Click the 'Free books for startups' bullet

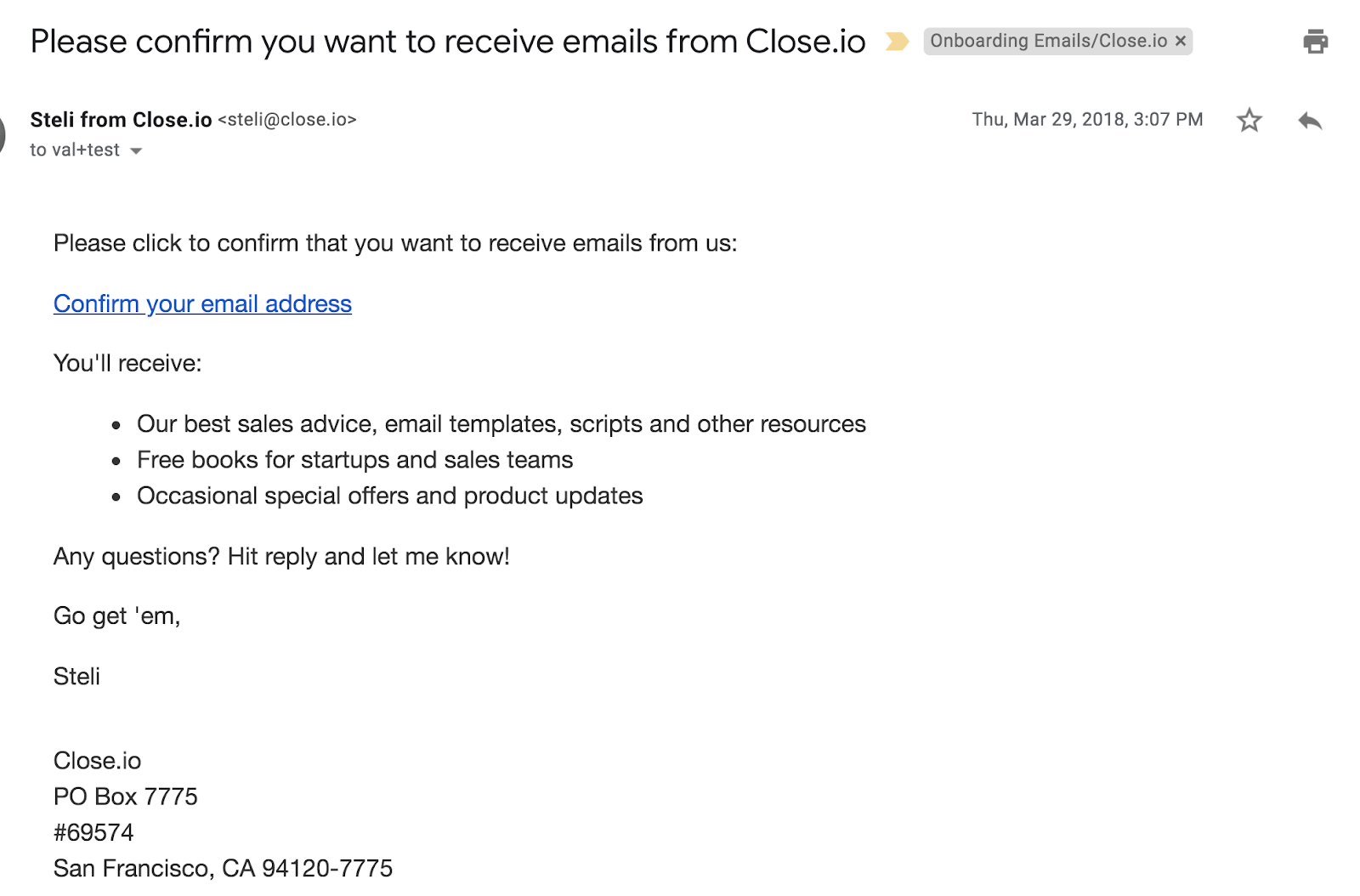[x=355, y=460]
